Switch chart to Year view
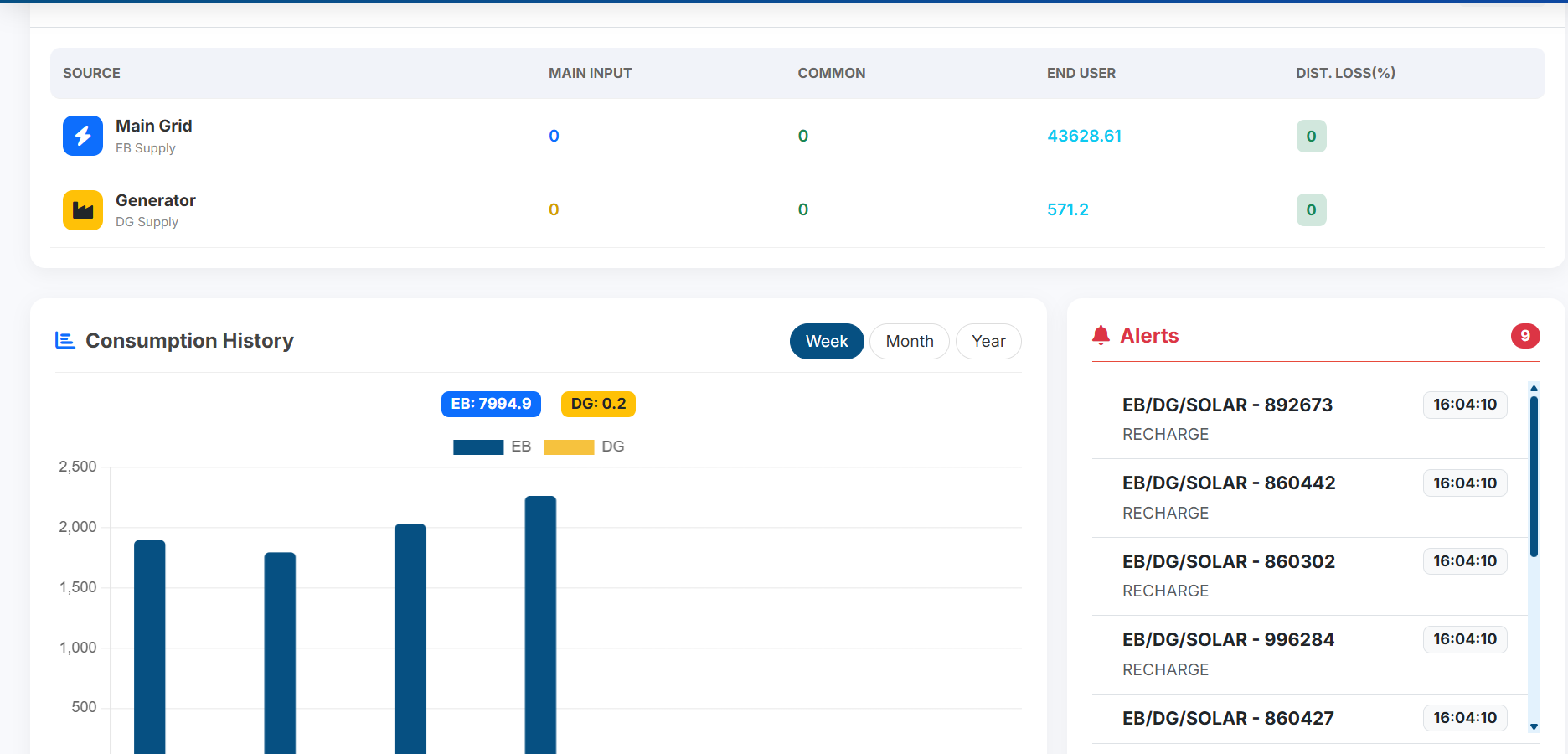Screen dimensions: 1568x754 pyautogui.click(x=988, y=342)
